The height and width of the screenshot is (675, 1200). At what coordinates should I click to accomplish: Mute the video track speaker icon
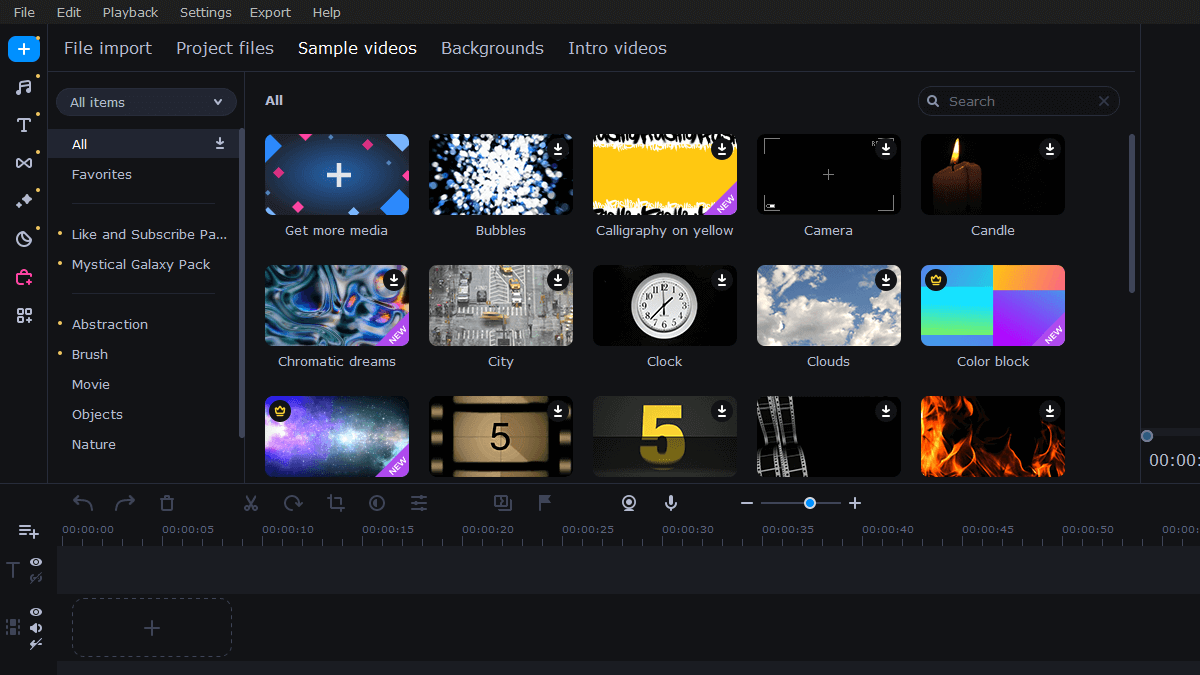point(36,628)
